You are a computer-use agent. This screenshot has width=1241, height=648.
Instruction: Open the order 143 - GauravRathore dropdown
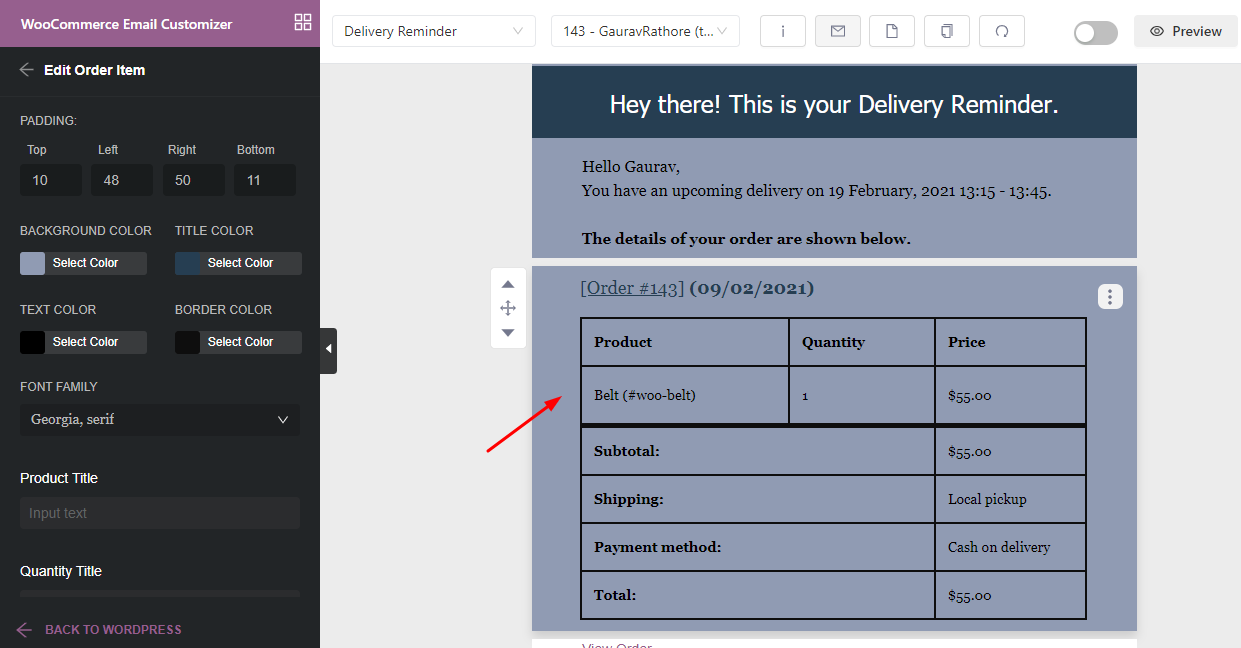click(x=645, y=31)
